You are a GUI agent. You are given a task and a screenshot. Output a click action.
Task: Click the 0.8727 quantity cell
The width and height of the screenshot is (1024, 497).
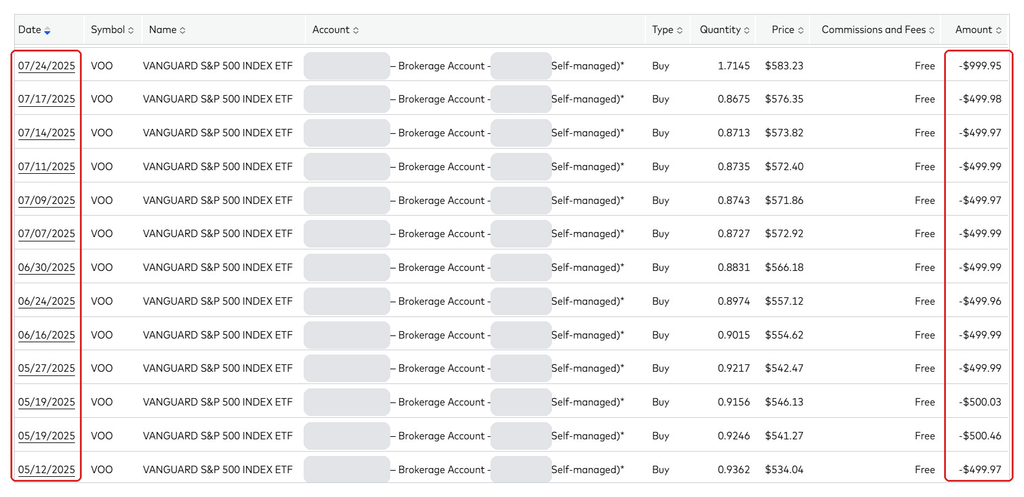pyautogui.click(x=734, y=234)
